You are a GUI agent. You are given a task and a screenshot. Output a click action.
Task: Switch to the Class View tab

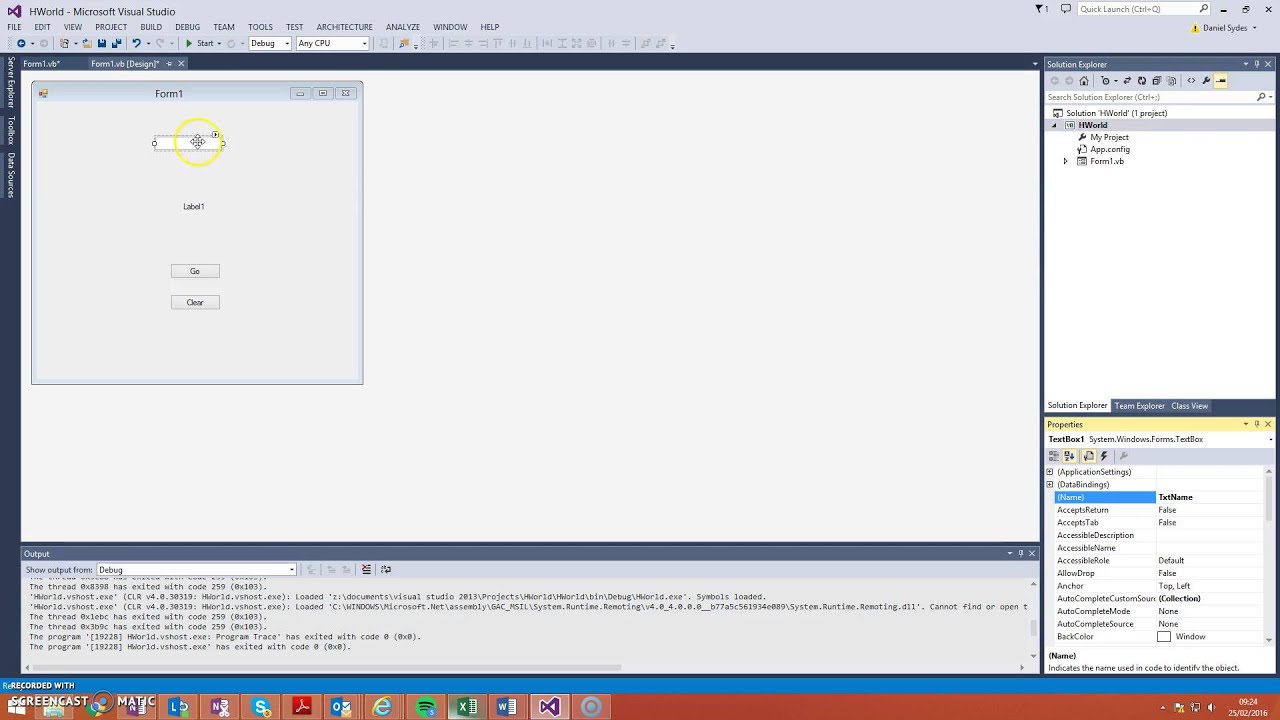pyautogui.click(x=1190, y=406)
